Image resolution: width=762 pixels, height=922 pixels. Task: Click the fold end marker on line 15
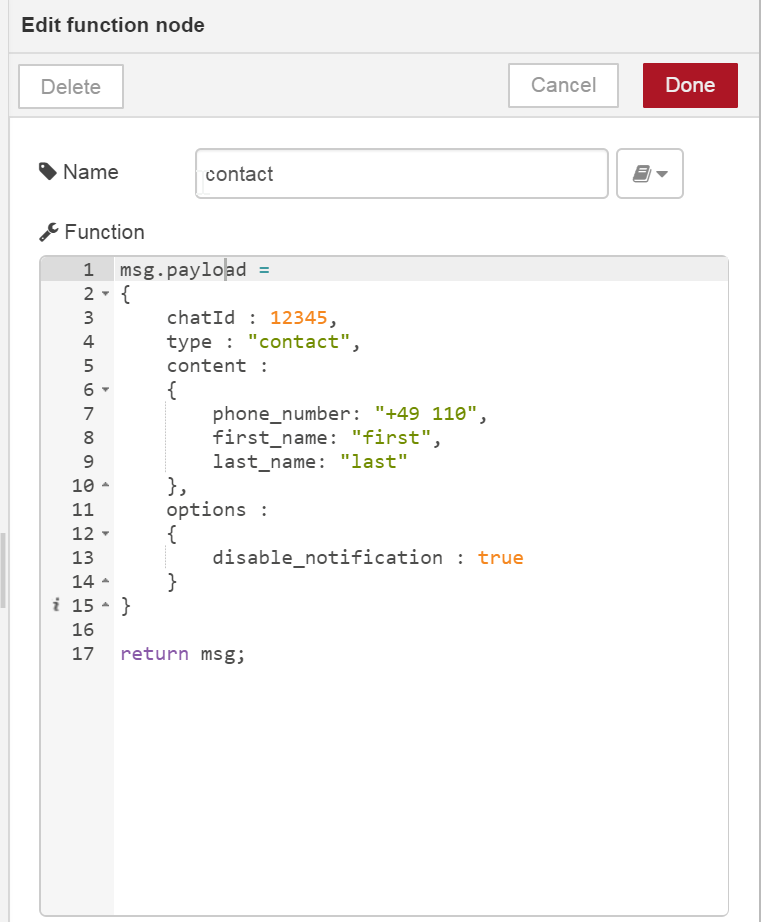point(105,606)
